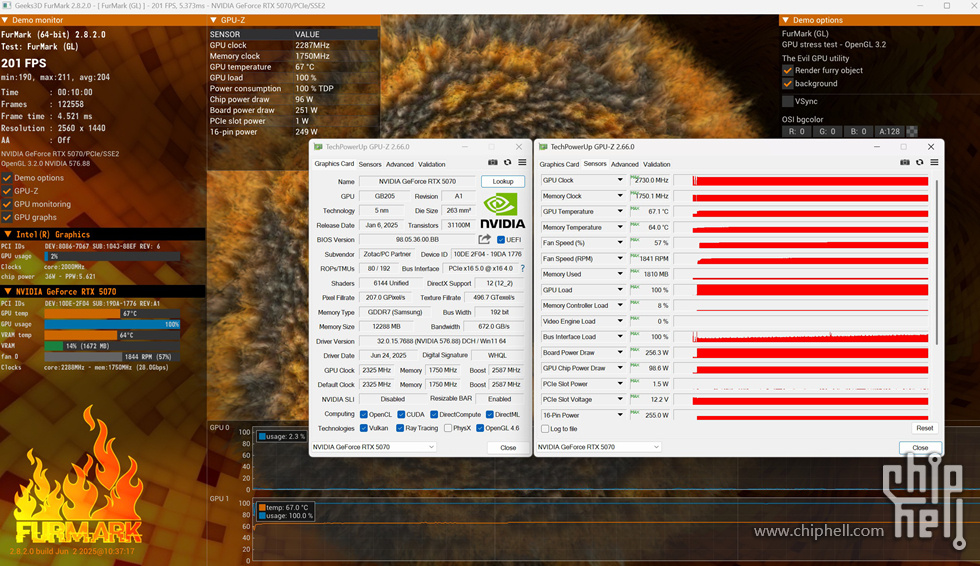Collapse the Demo options panel

click(x=786, y=20)
